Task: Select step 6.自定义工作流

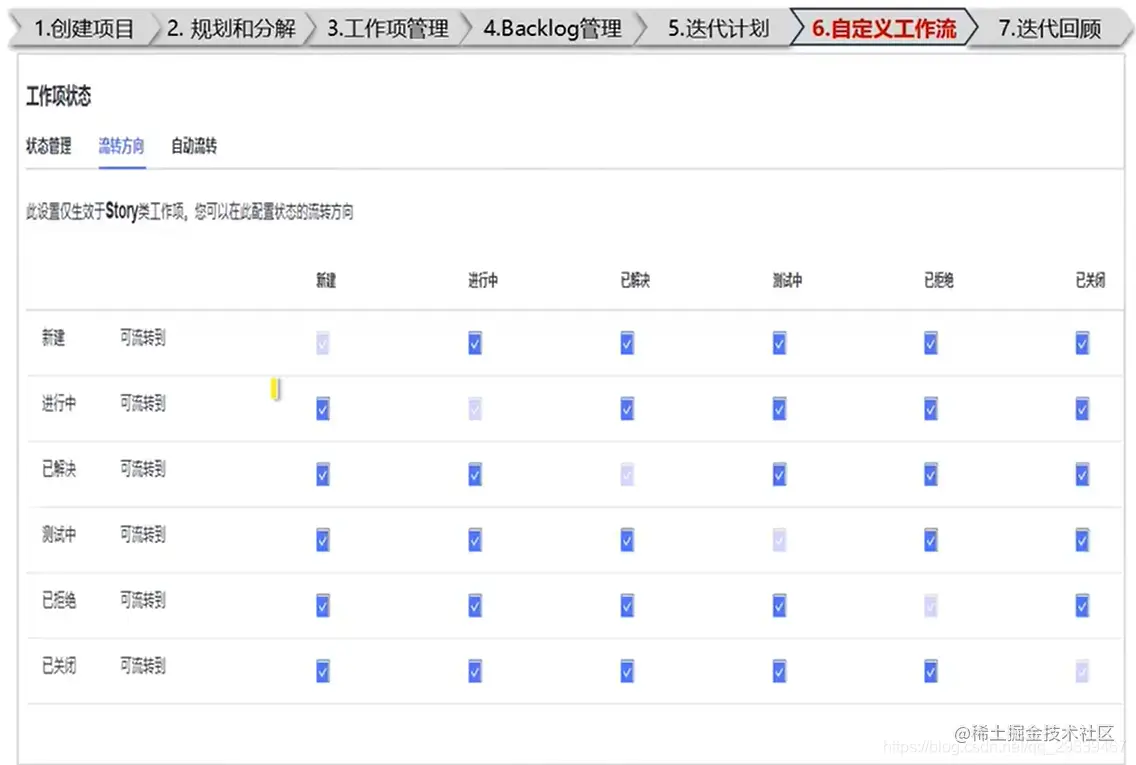Action: (884, 28)
